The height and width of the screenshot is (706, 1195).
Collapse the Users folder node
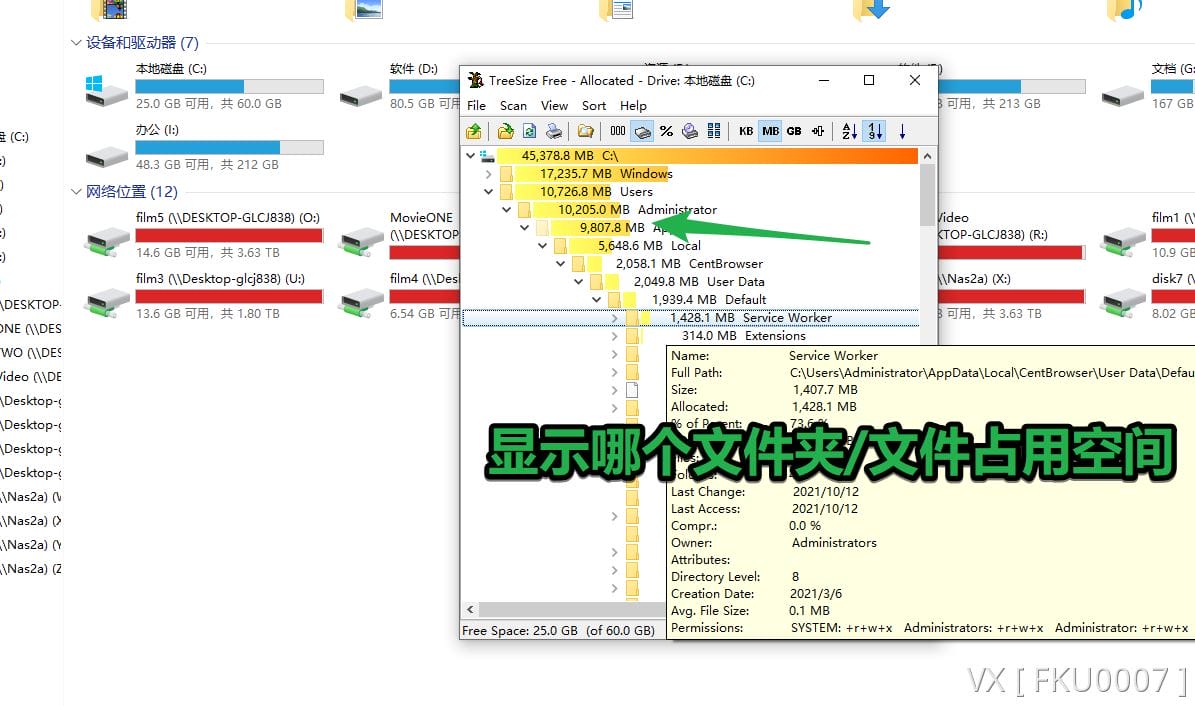(x=489, y=191)
